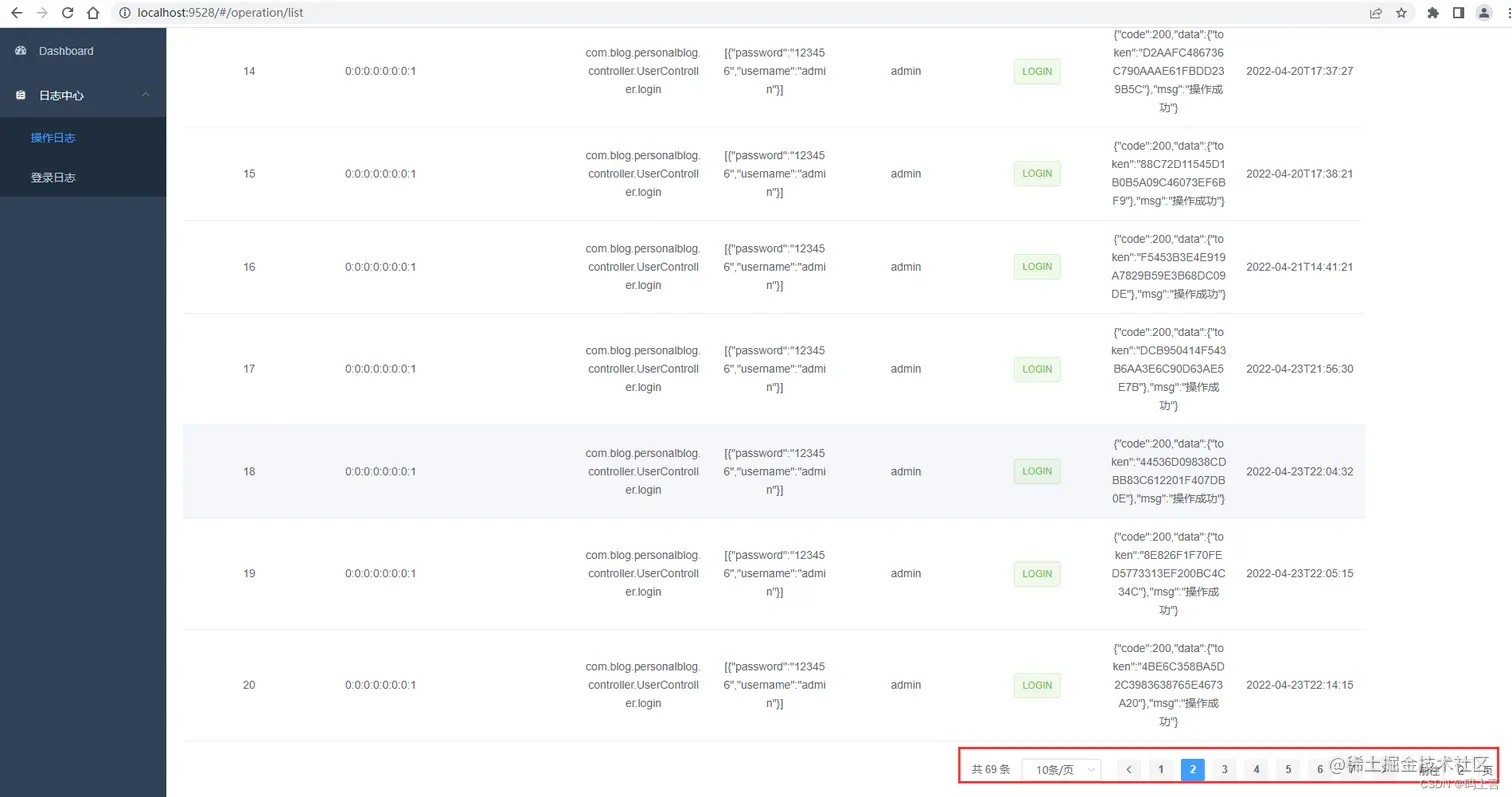Select the row number 16 cell

(249, 267)
